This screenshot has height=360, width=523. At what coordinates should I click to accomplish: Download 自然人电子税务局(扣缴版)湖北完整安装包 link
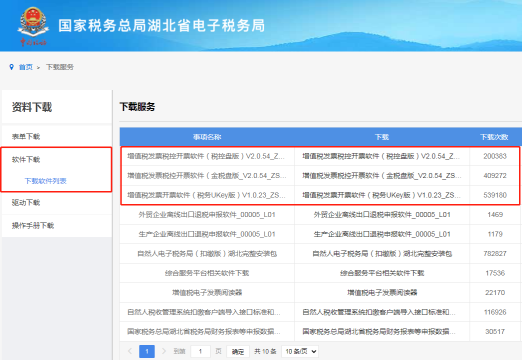[382, 254]
